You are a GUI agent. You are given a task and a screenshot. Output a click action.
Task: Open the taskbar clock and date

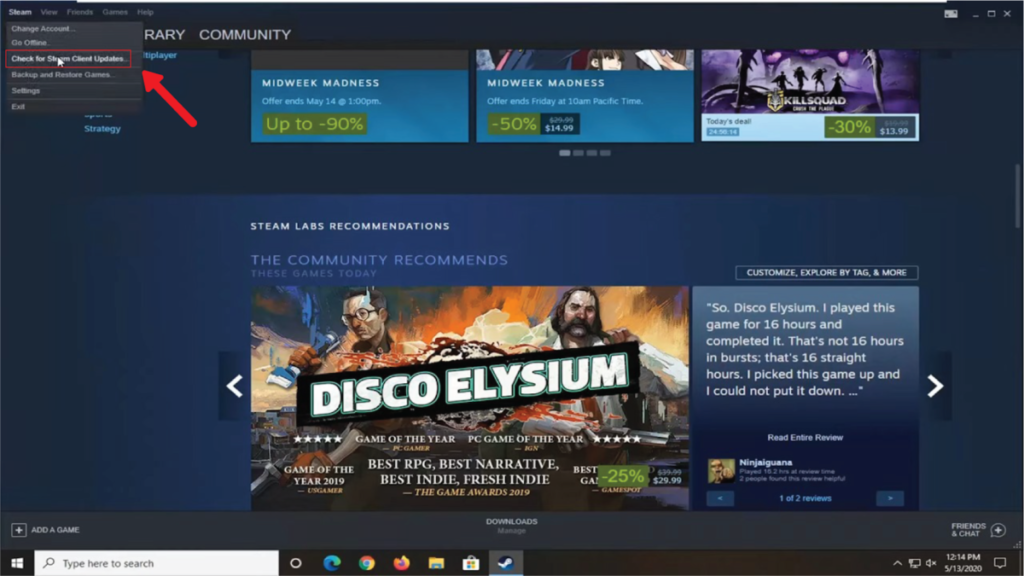pos(963,563)
